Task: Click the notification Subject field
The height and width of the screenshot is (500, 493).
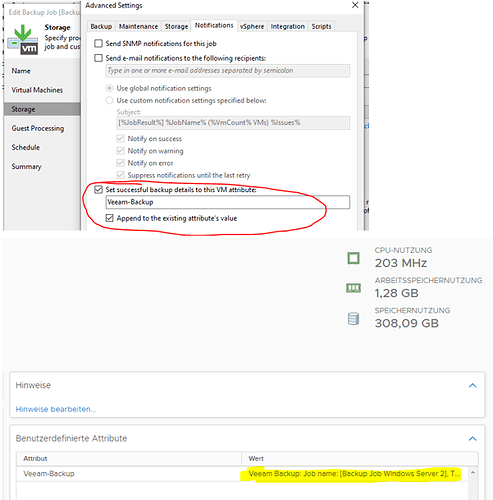Action: pyautogui.click(x=233, y=123)
